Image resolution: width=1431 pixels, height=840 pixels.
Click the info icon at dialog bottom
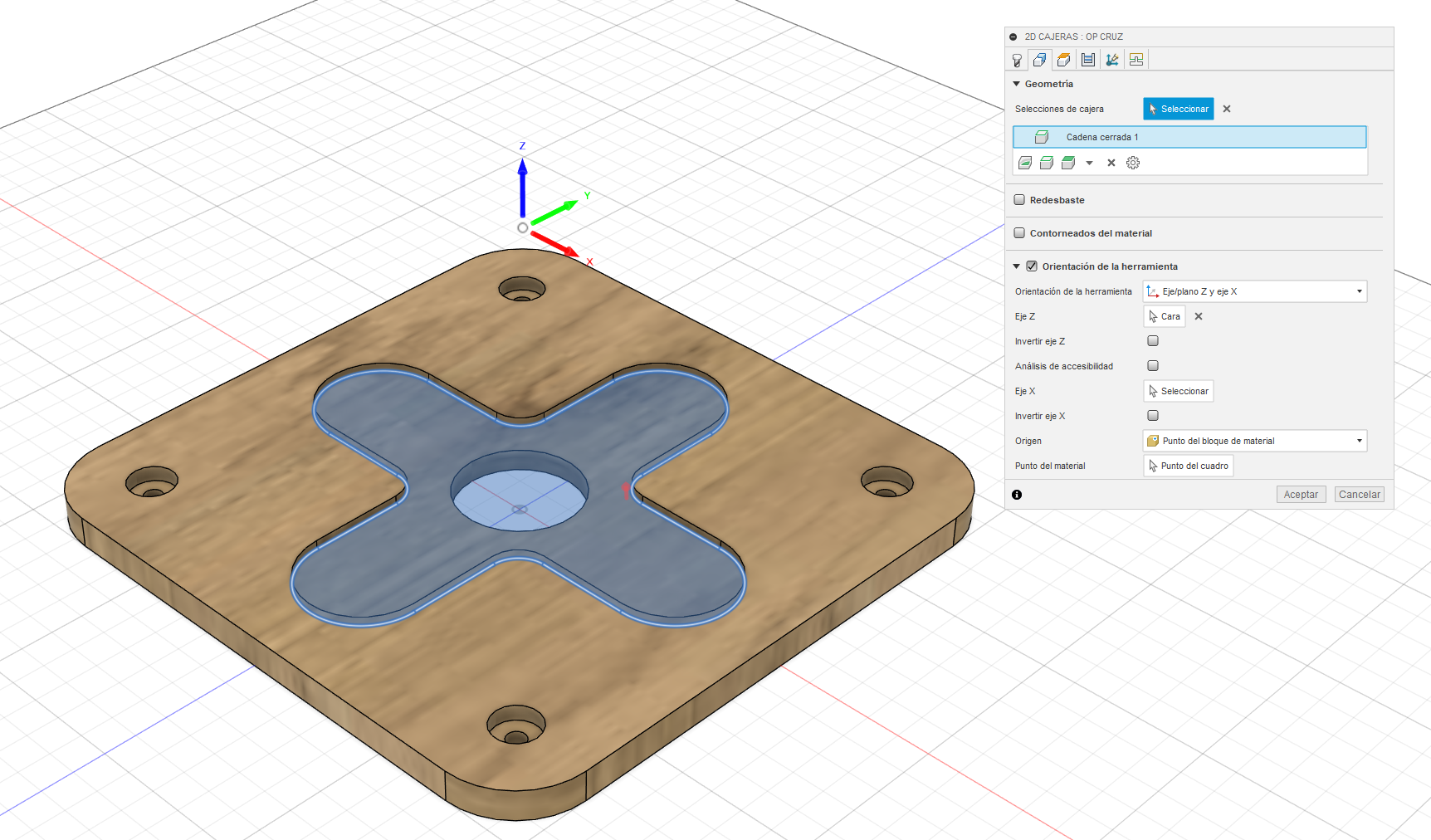[1017, 495]
